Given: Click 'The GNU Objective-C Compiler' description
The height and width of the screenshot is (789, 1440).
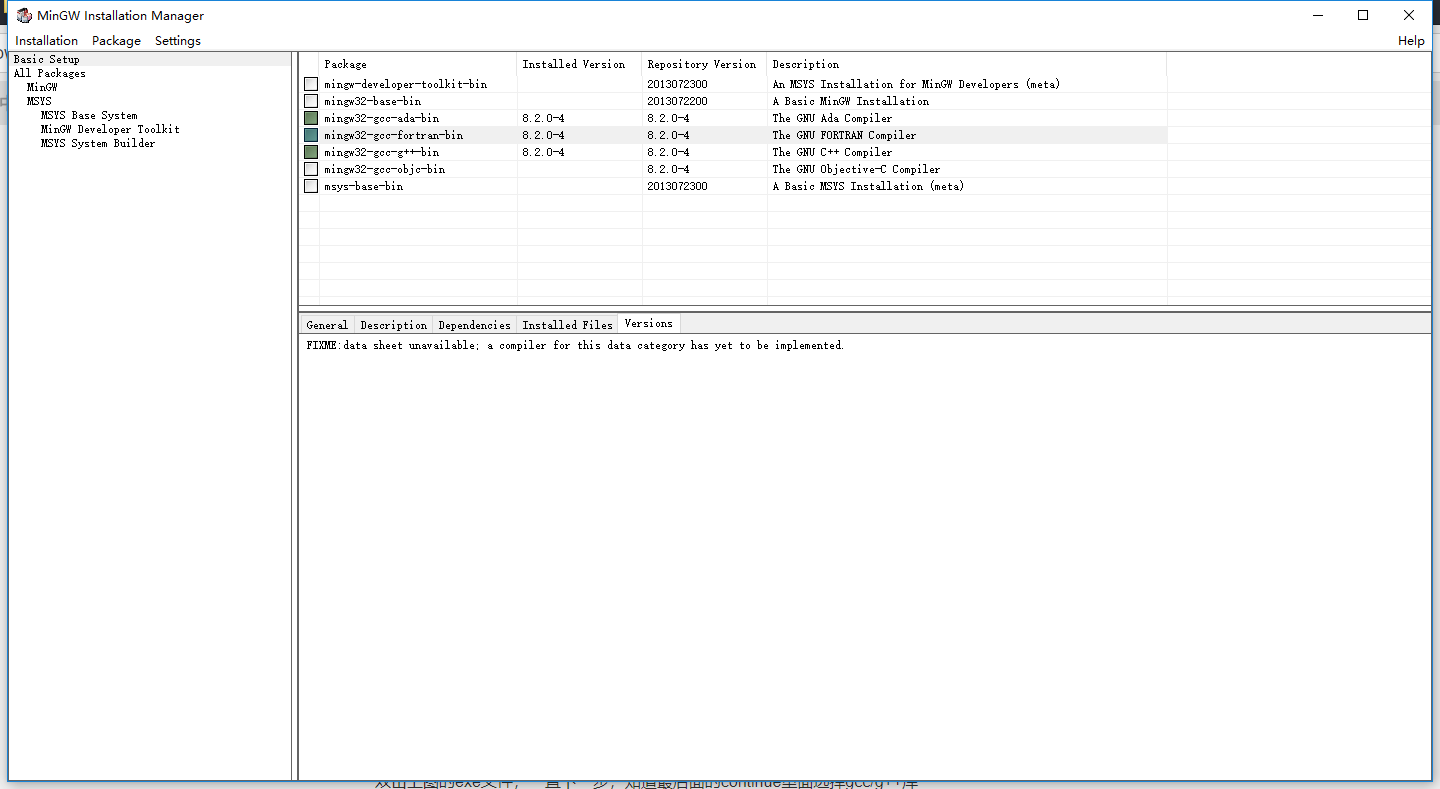Looking at the screenshot, I should (856, 169).
